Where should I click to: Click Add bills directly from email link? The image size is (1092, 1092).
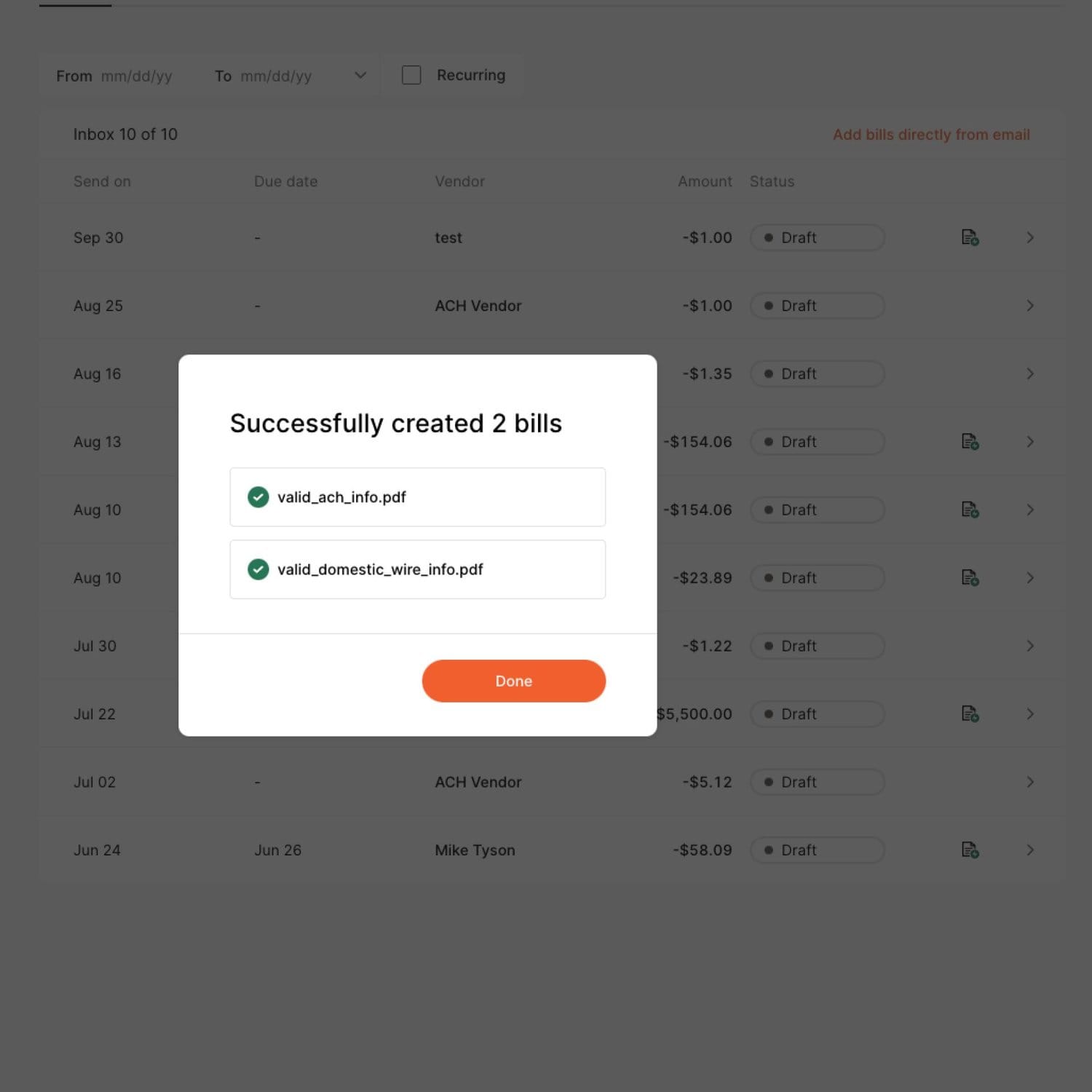point(931,135)
